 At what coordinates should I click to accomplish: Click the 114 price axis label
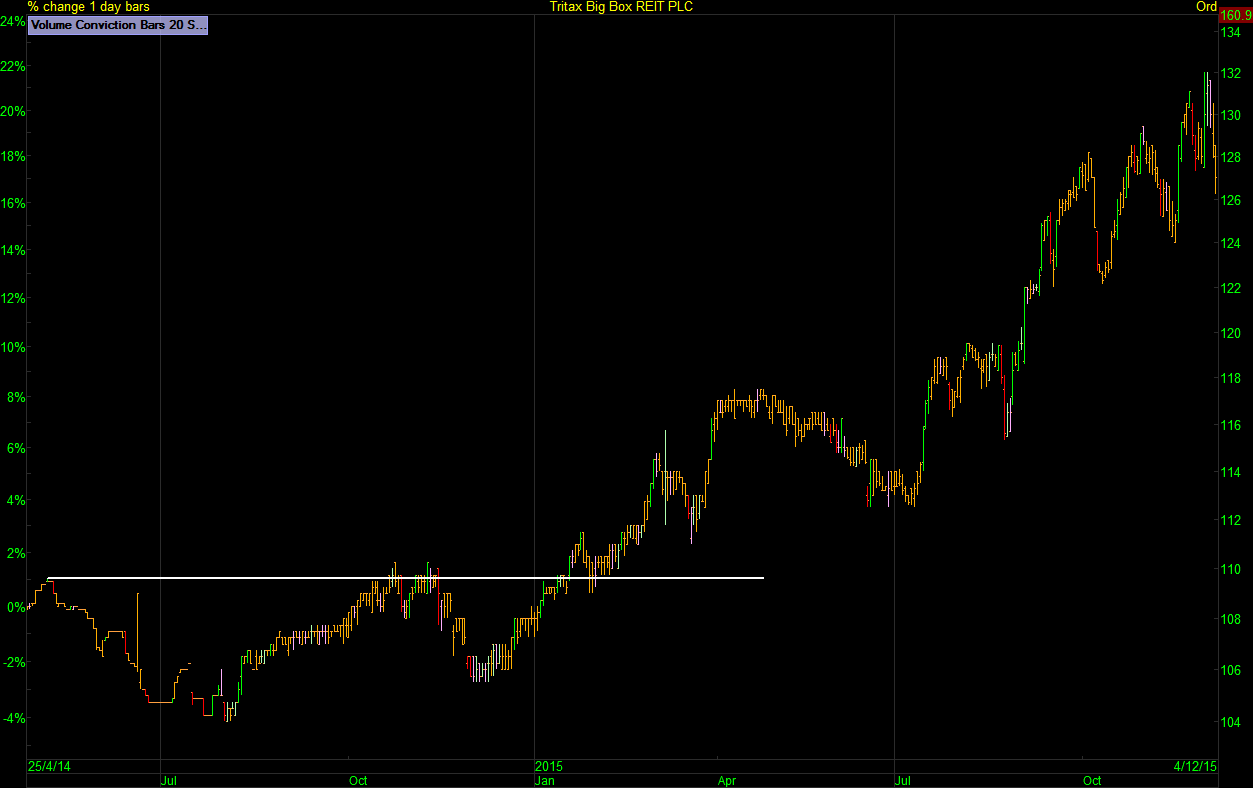(1230, 472)
